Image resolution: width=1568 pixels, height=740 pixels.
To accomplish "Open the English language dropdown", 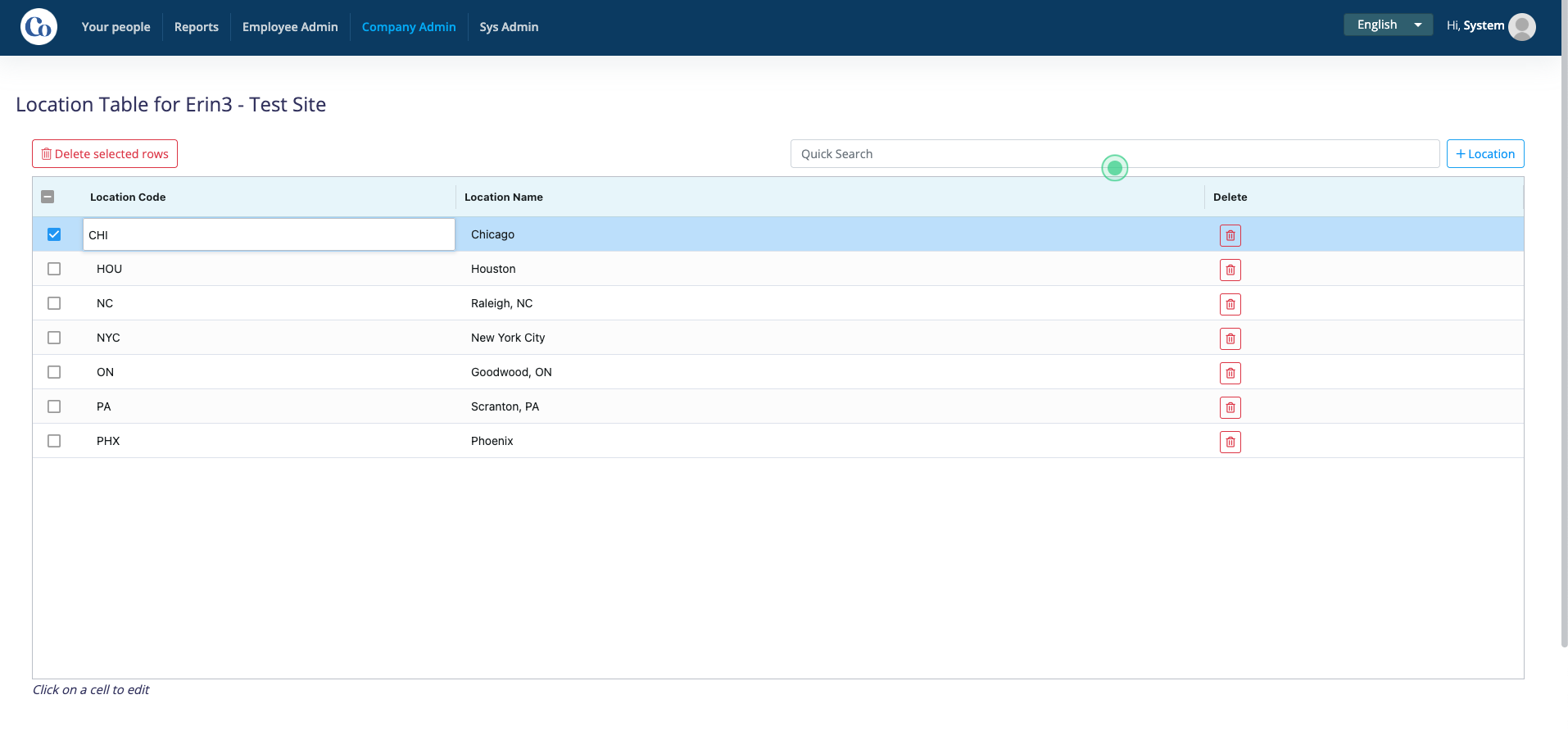I will click(1388, 25).
